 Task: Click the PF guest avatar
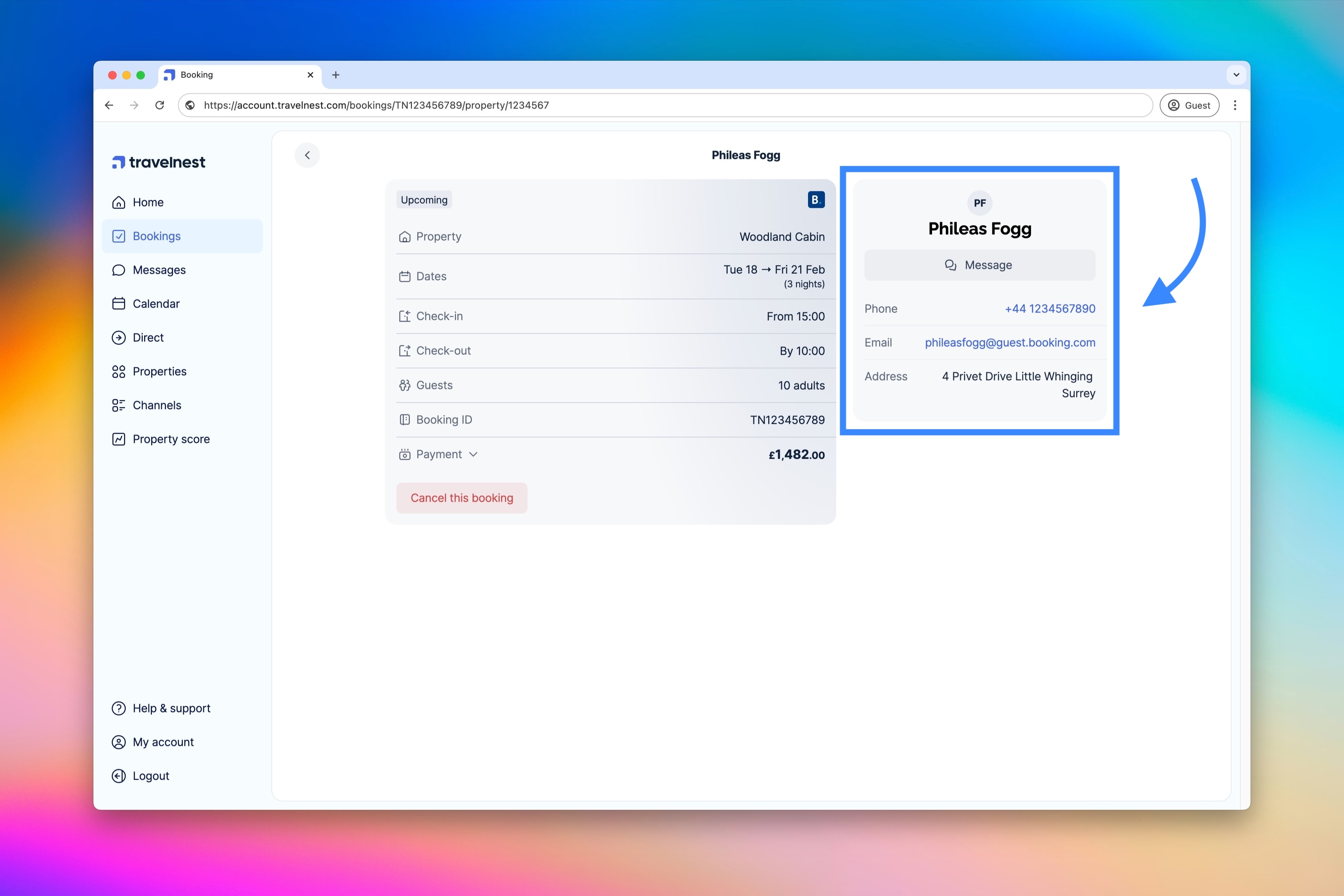[x=979, y=203]
